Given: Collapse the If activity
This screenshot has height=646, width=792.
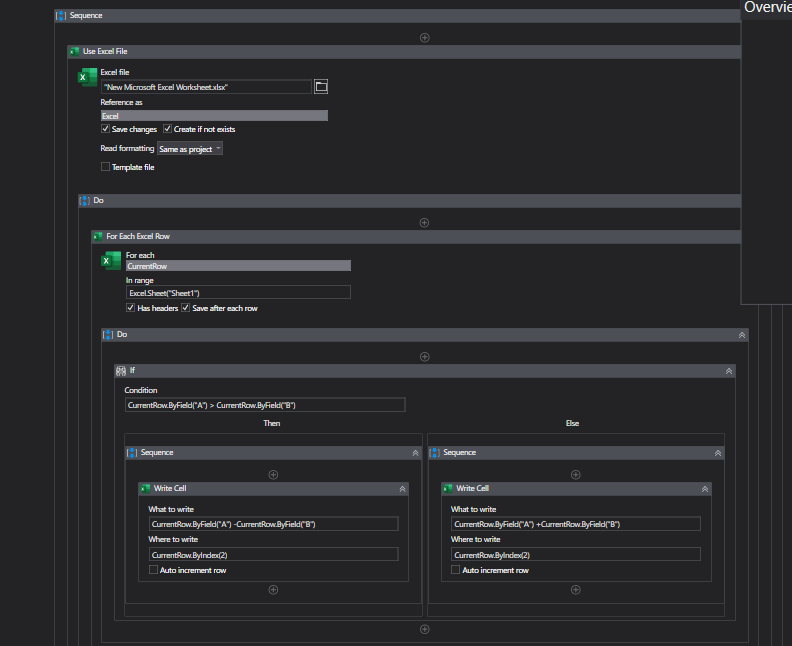Looking at the screenshot, I should 728,370.
